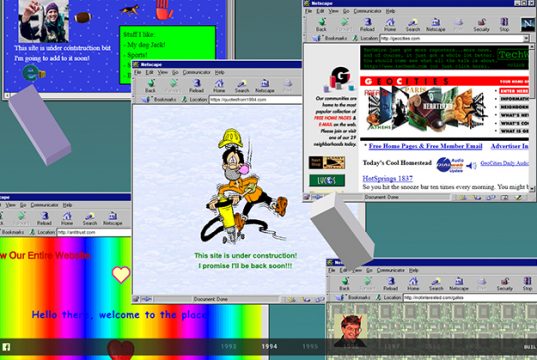Click Back icon in center Netscape window
This screenshot has height=360, width=537.
pyautogui.click(x=150, y=86)
